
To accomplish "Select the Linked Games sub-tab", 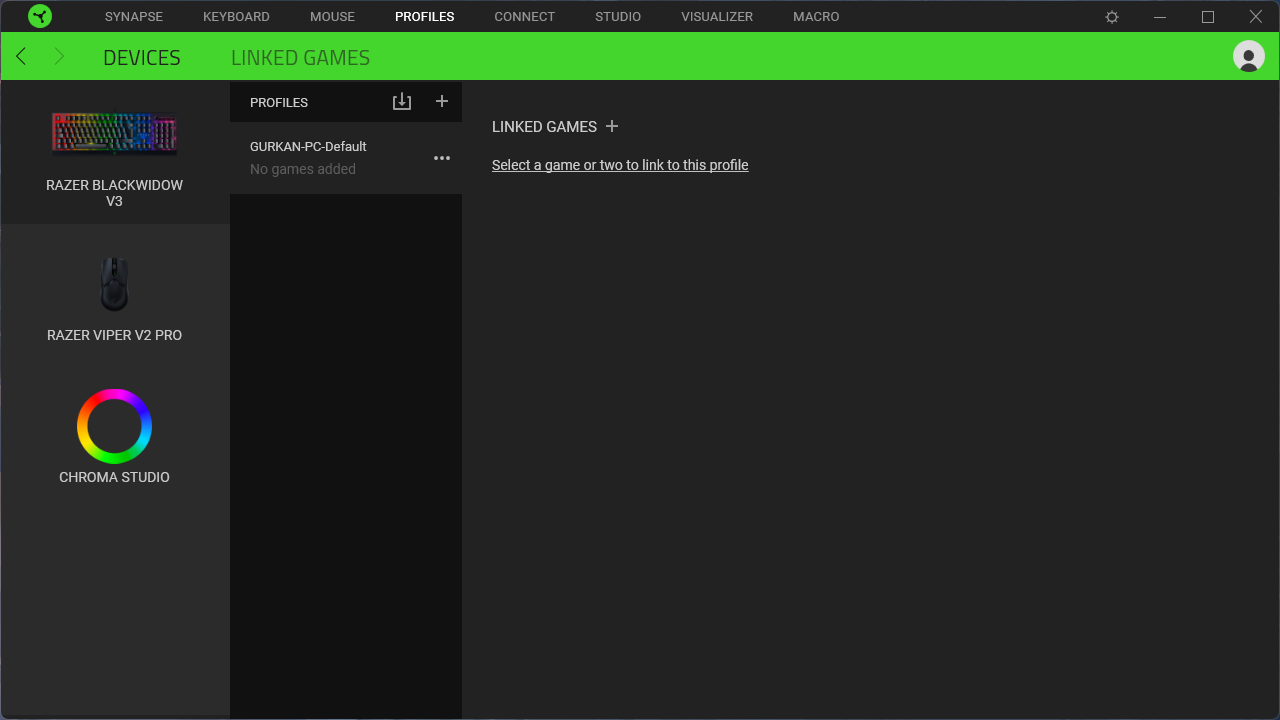I will [x=300, y=58].
